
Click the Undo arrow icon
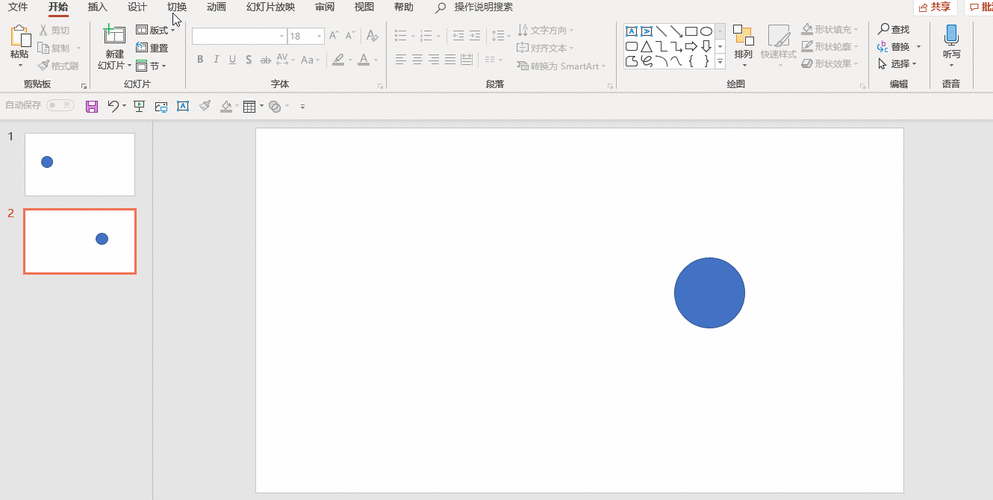click(x=113, y=106)
